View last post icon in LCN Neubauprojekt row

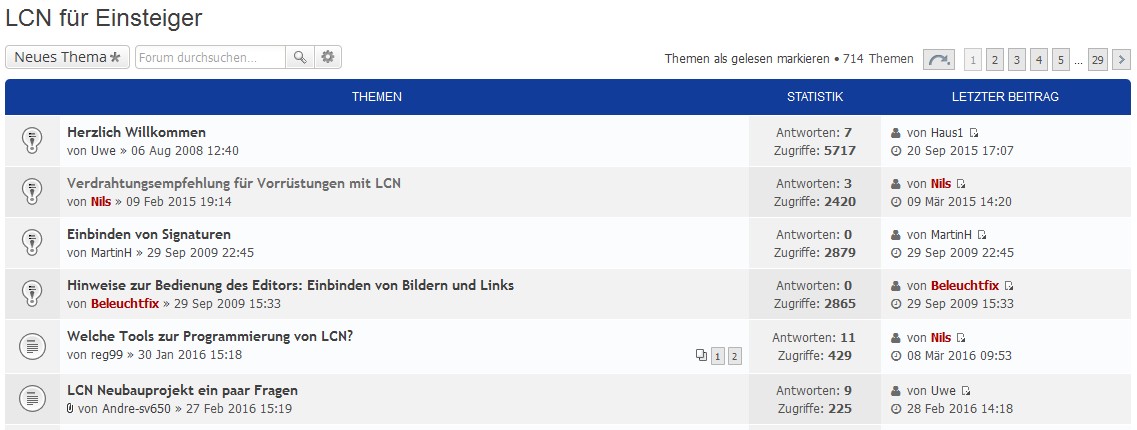tap(967, 391)
